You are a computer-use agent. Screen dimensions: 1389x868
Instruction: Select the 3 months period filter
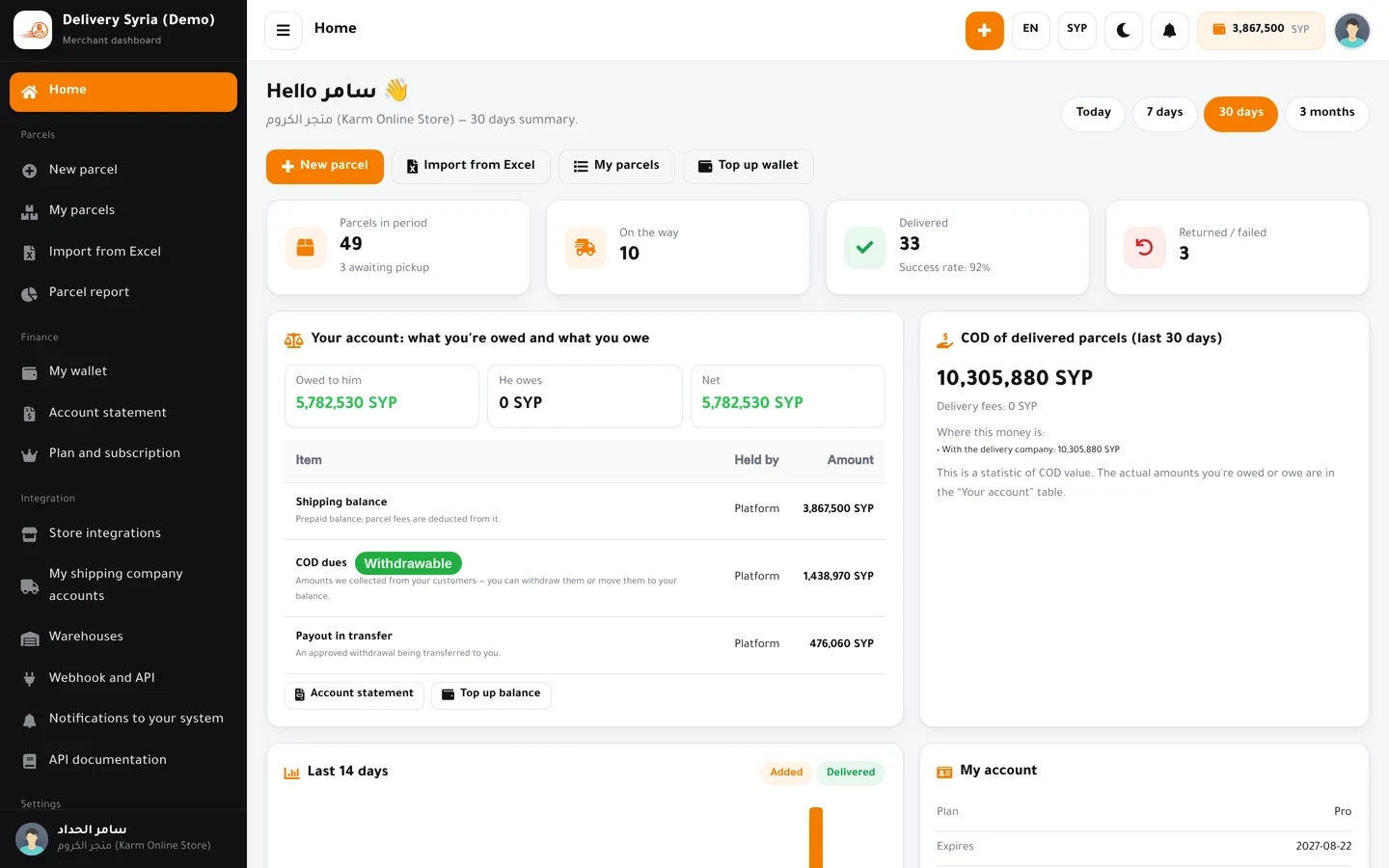(1327, 113)
